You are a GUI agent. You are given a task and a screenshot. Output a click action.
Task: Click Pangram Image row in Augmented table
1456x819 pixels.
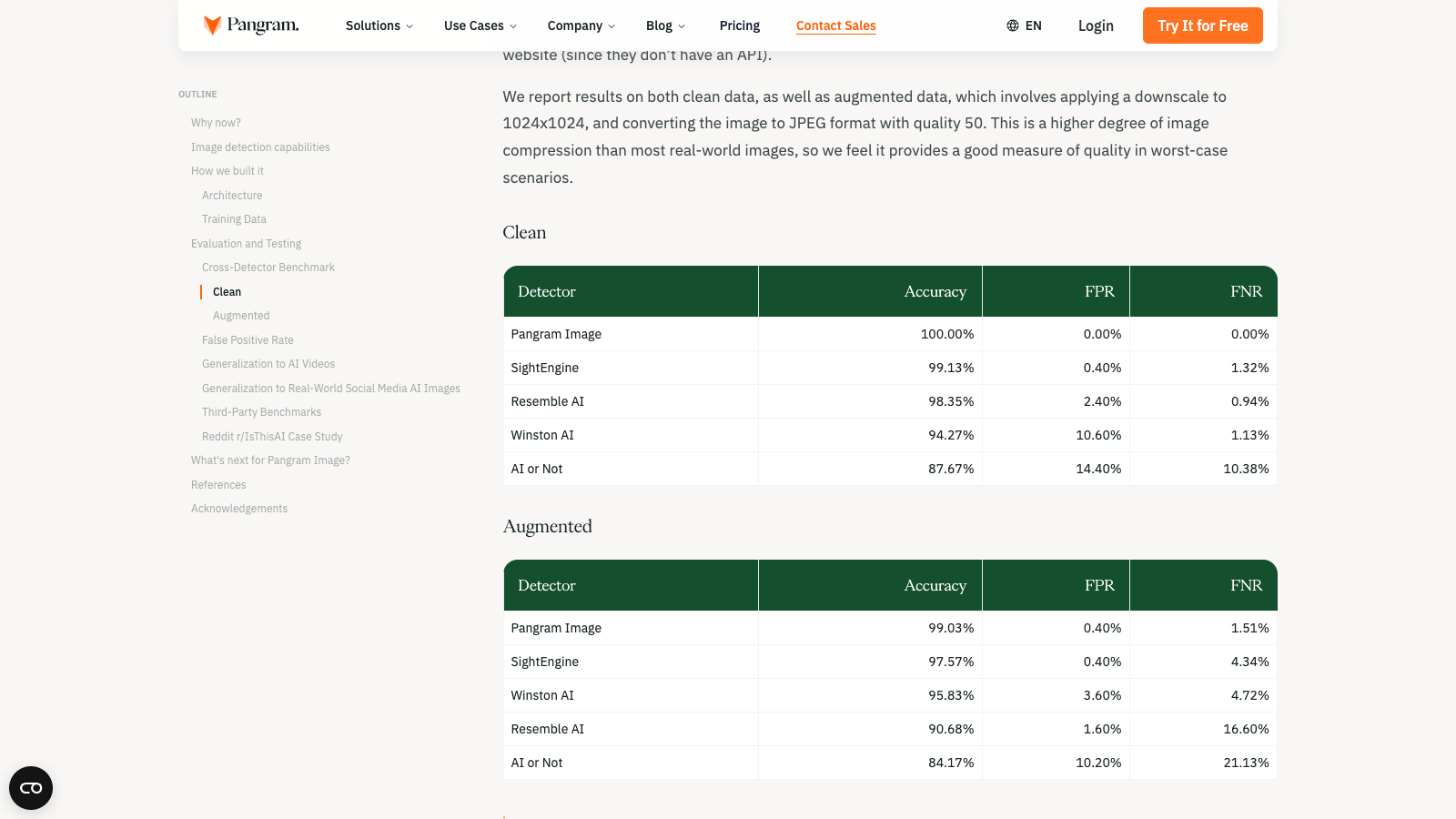point(890,628)
